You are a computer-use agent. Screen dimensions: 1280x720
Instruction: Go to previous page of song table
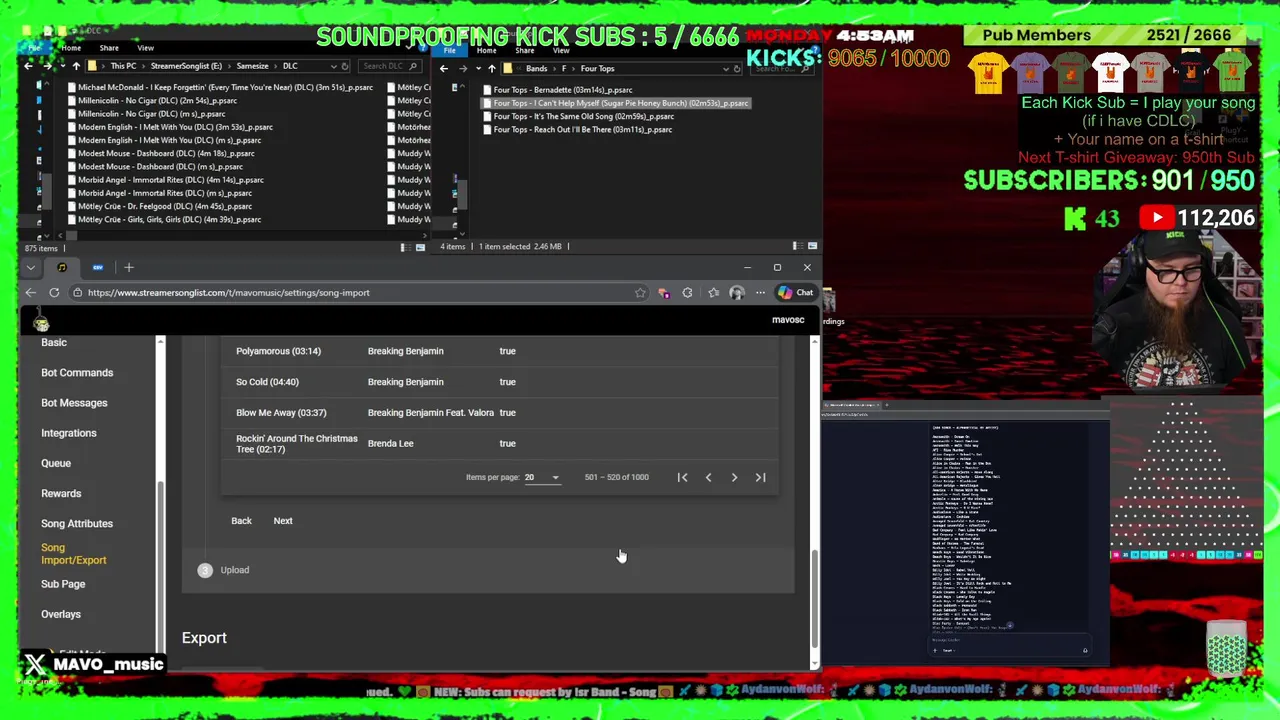(708, 477)
